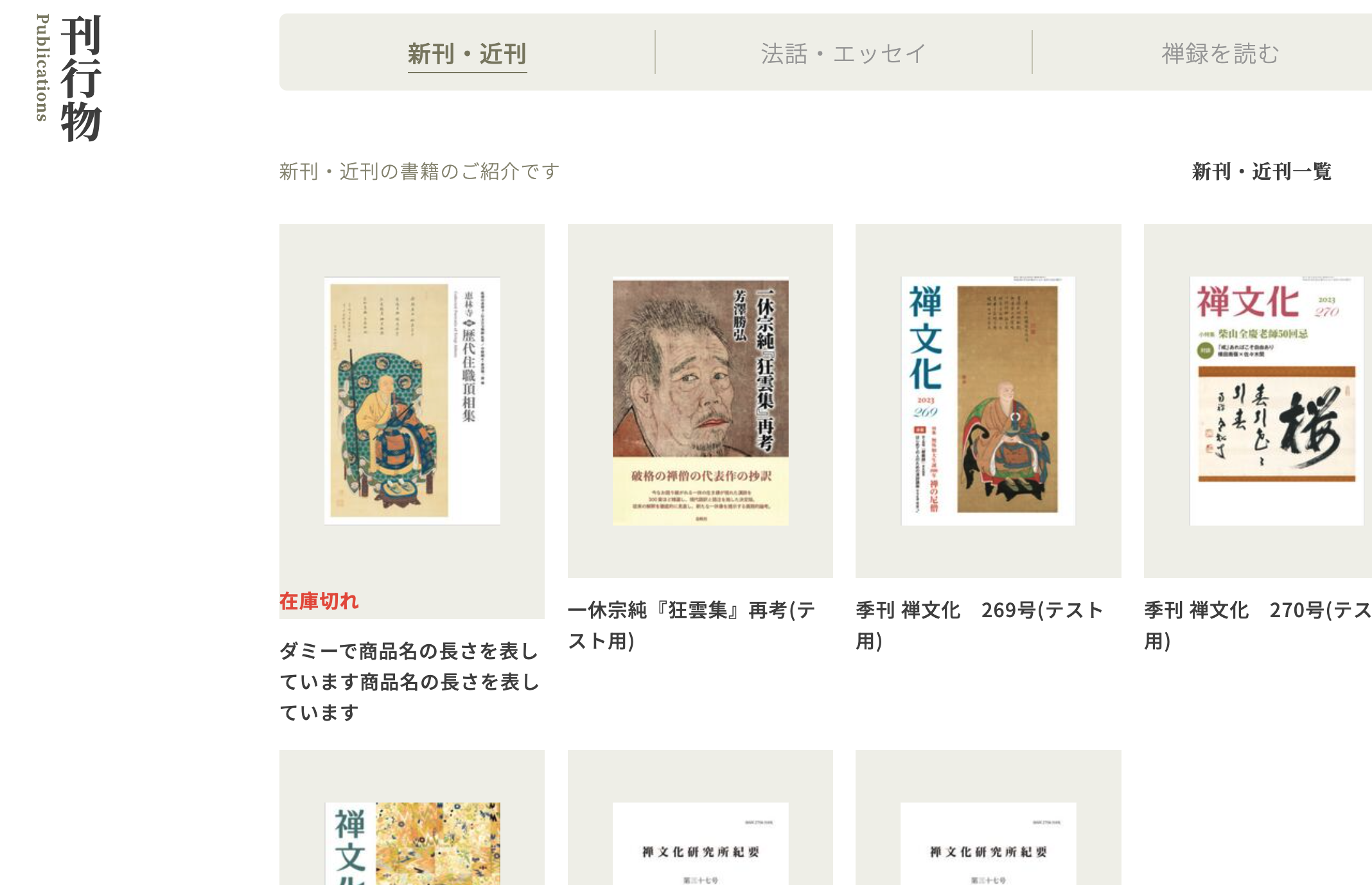Open the 一休宗純『狂雲集』再考(テスト用) title link
Screen dimensions: 1372x885
pos(692,625)
